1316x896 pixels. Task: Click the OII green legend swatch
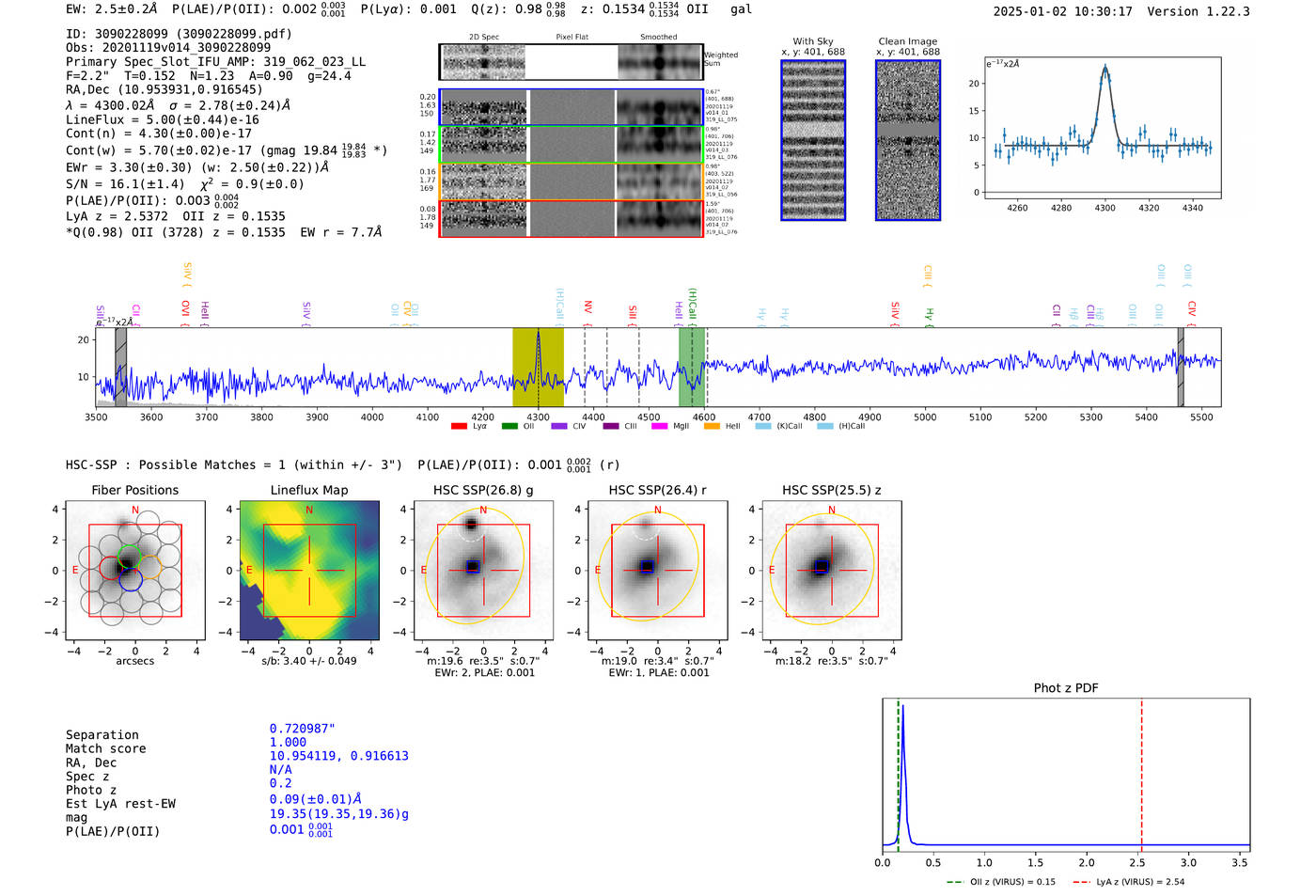509,426
